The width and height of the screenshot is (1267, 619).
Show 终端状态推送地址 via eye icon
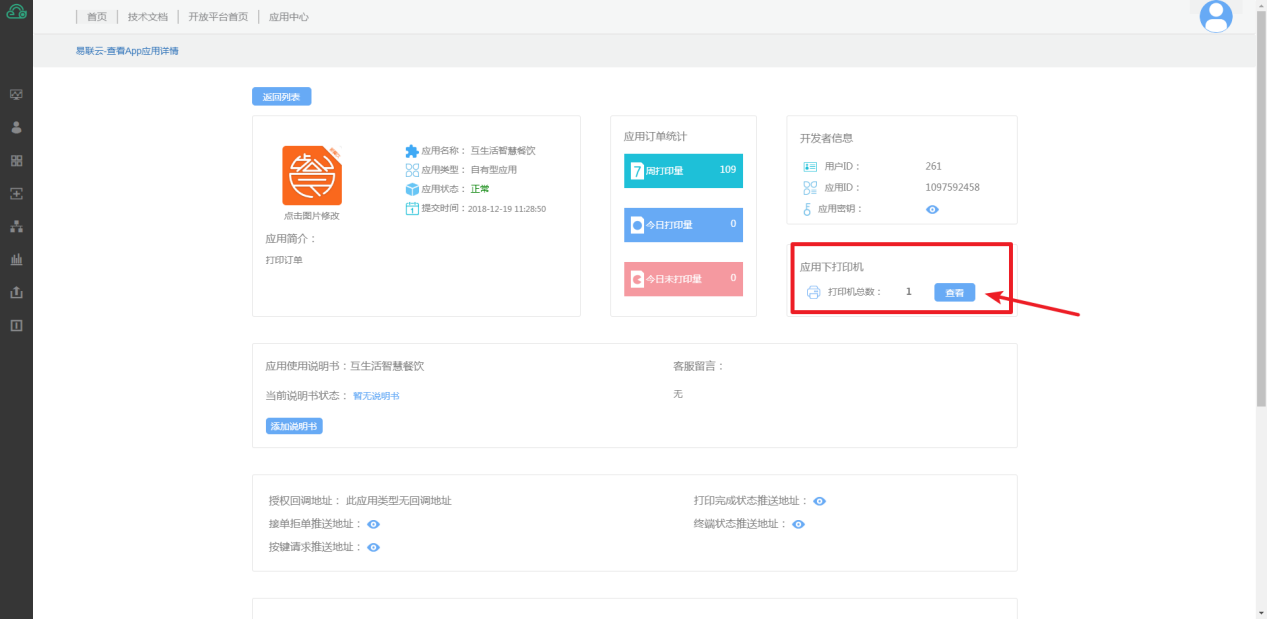pyautogui.click(x=798, y=524)
